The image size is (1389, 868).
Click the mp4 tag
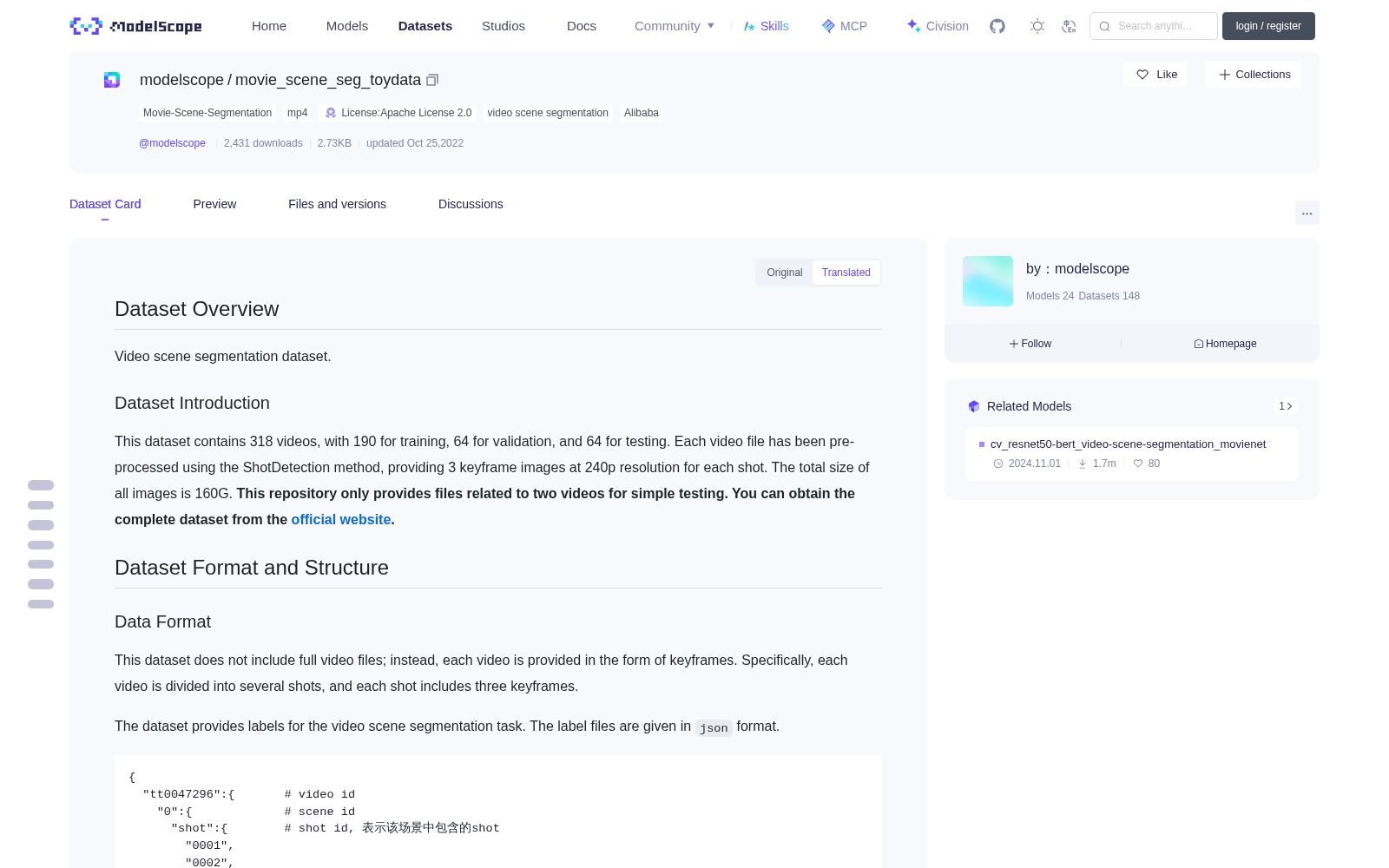point(298,113)
